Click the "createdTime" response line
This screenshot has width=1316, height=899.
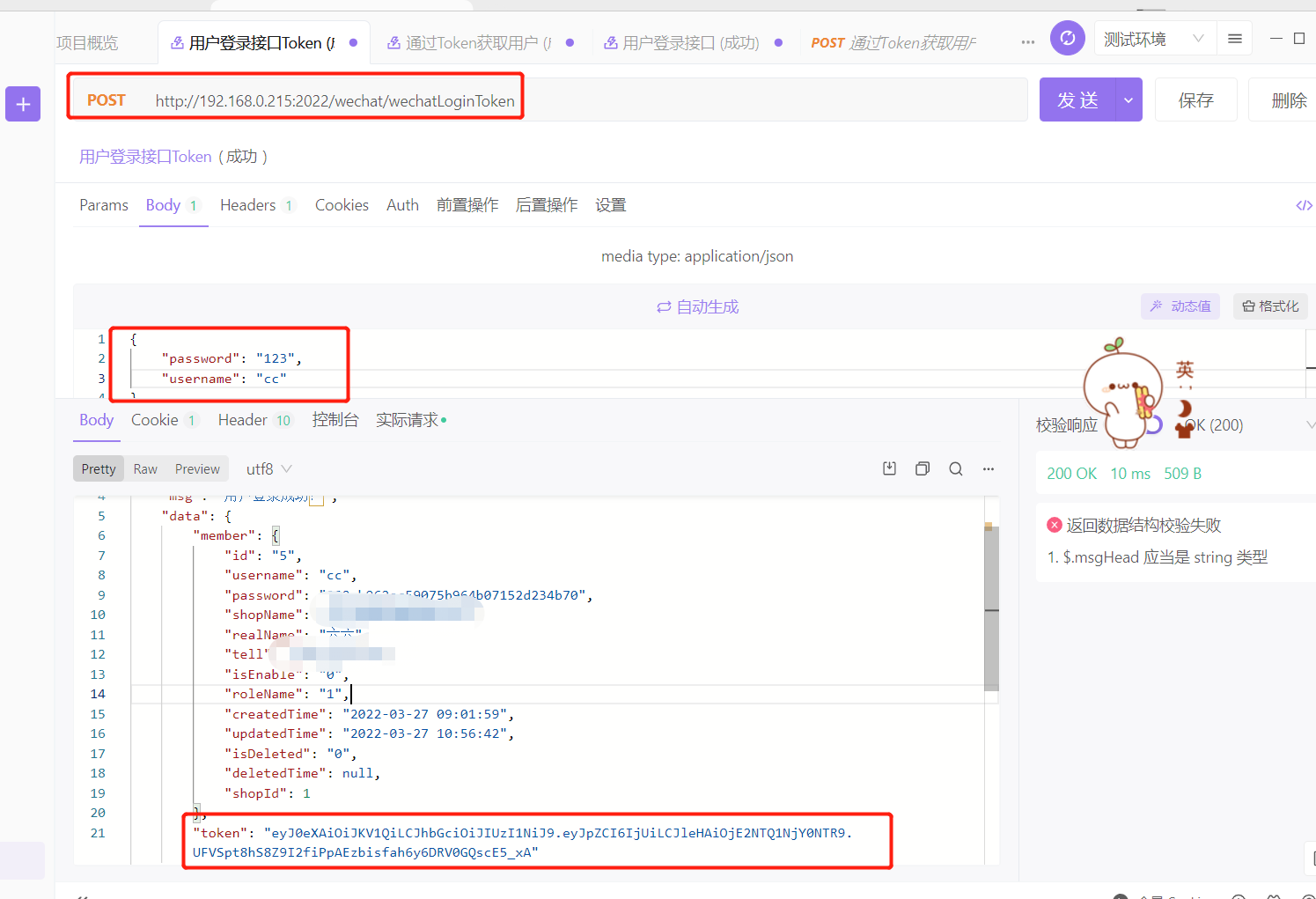[369, 714]
